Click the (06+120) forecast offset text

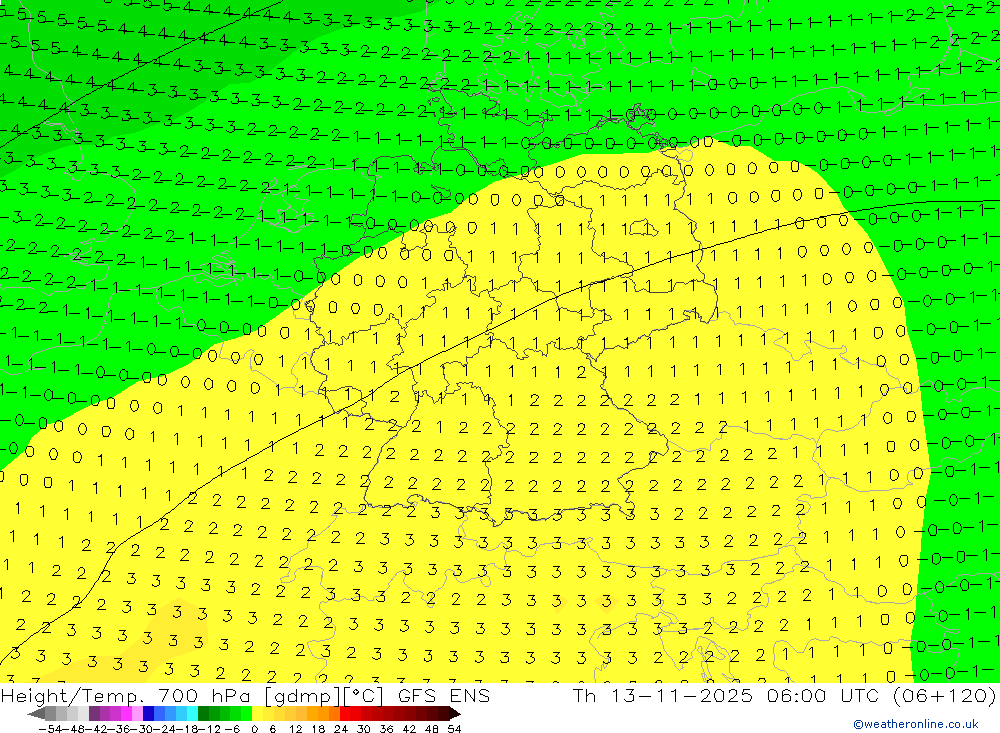coord(947,695)
